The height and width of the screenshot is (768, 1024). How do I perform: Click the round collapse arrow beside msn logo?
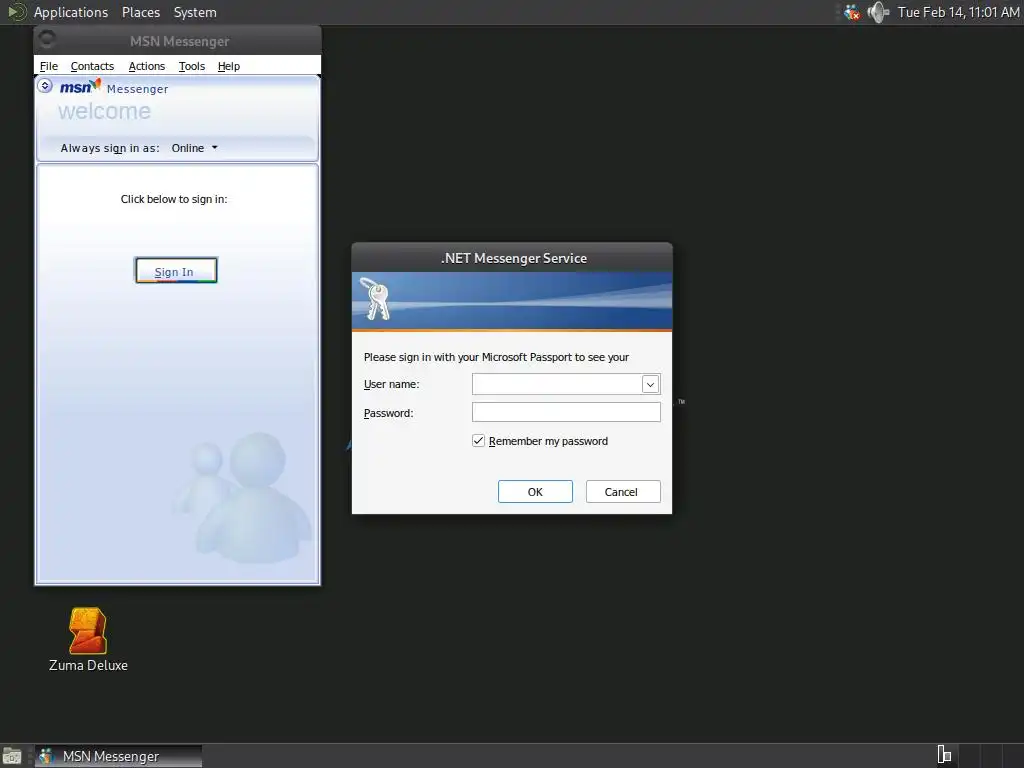pos(45,86)
